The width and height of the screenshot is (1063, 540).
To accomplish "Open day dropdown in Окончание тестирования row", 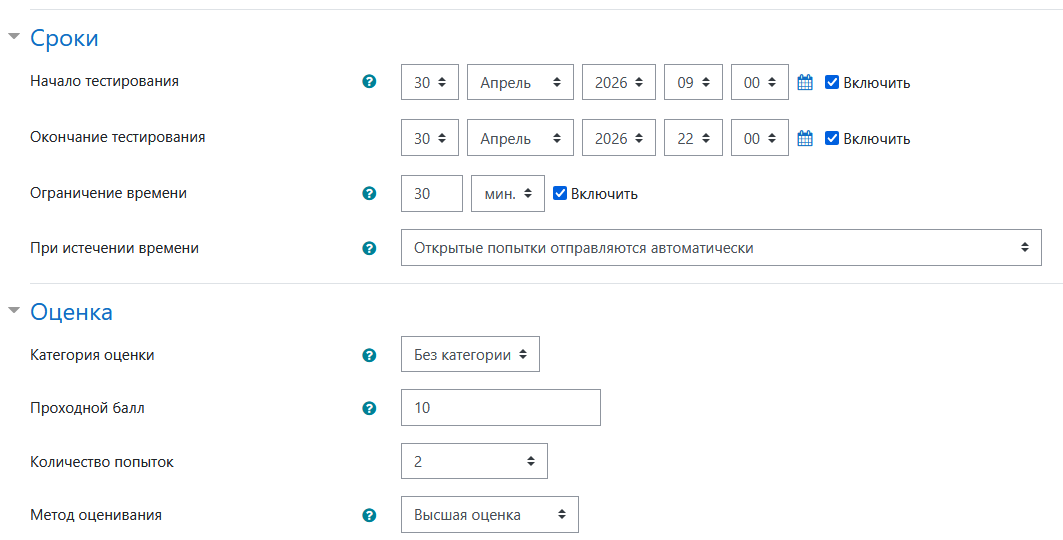I will coord(430,138).
